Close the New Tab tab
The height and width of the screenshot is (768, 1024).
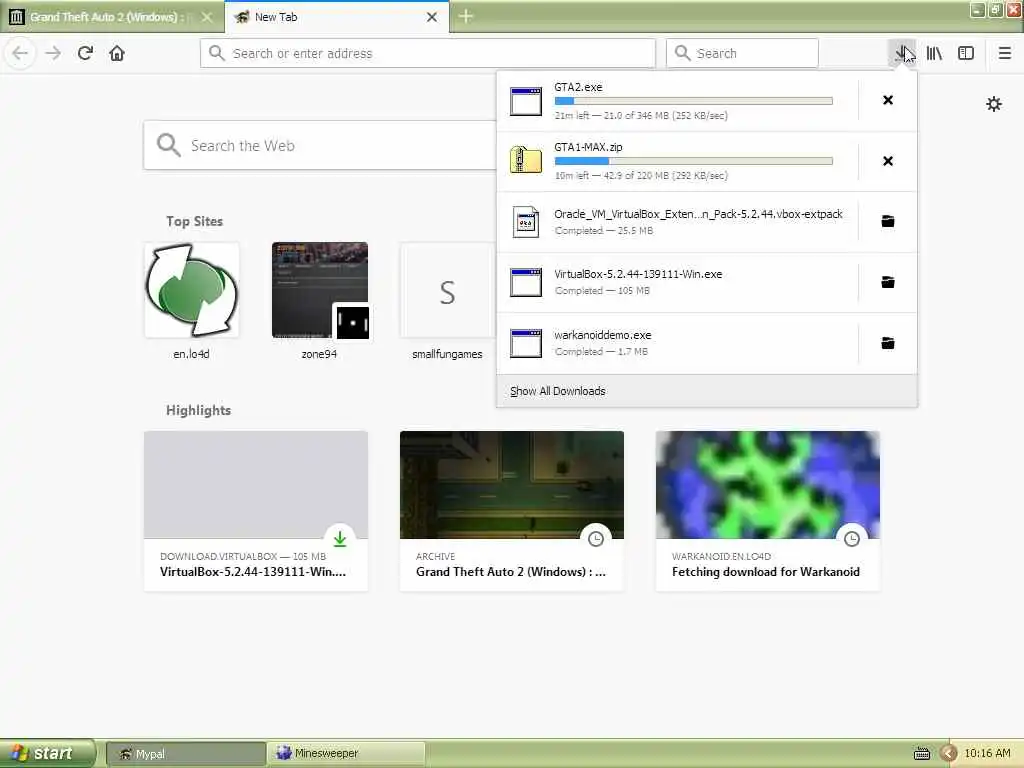[432, 17]
